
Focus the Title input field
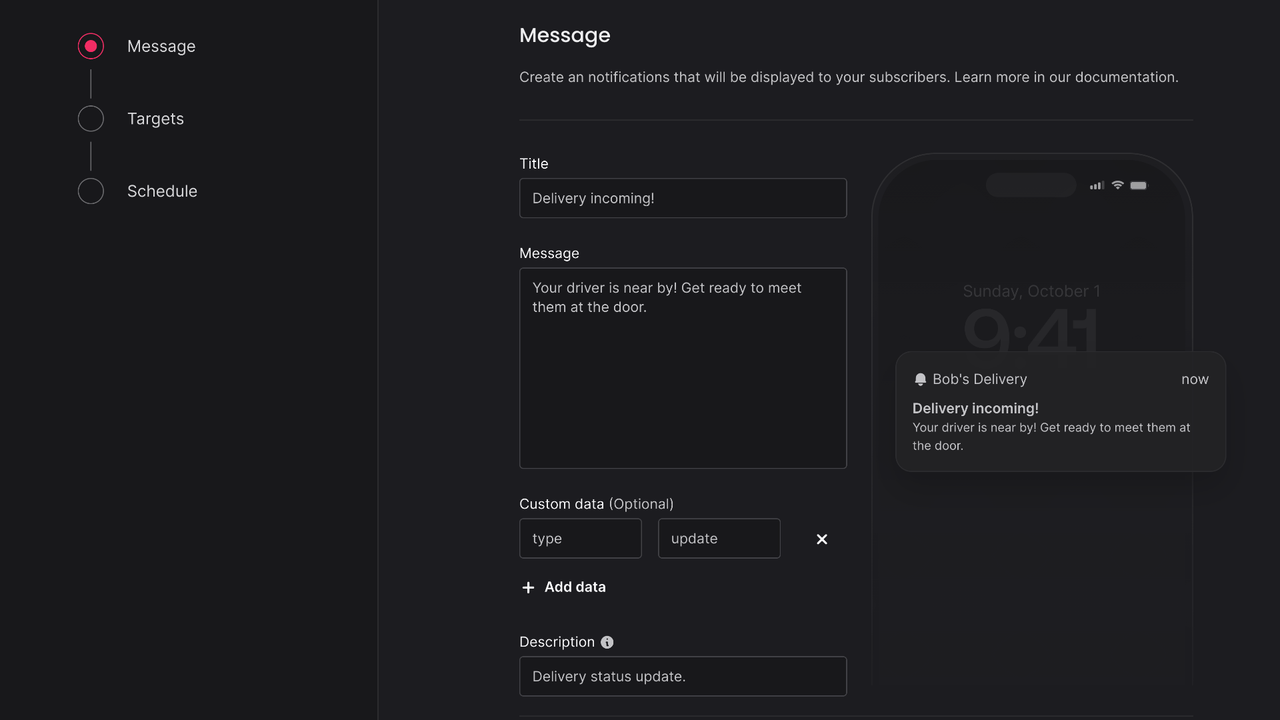(x=683, y=198)
